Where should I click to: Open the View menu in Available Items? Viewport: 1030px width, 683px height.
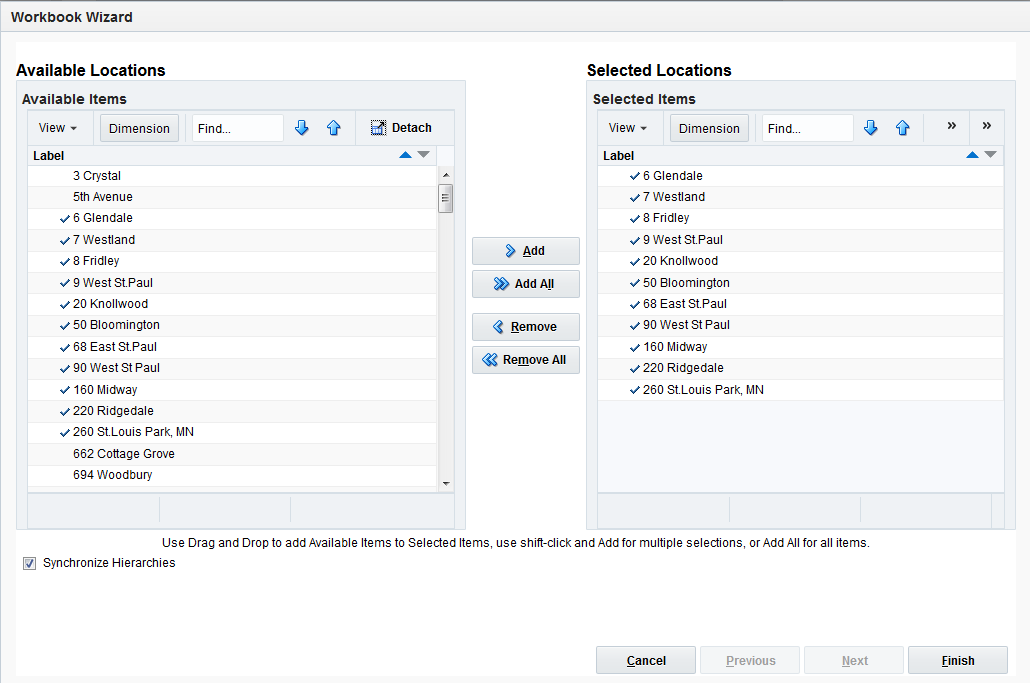point(58,128)
